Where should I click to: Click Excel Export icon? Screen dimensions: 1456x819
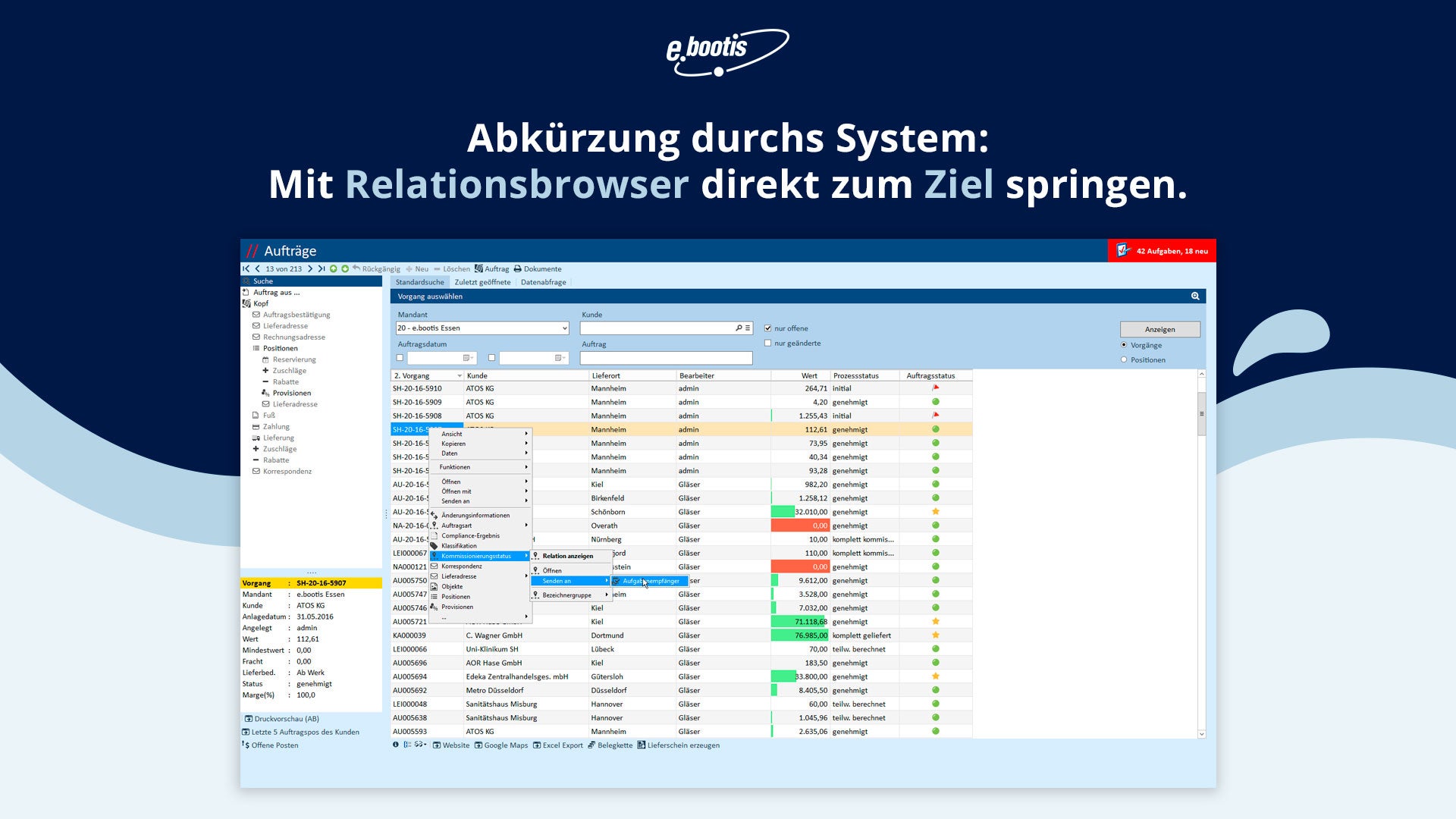coord(537,745)
